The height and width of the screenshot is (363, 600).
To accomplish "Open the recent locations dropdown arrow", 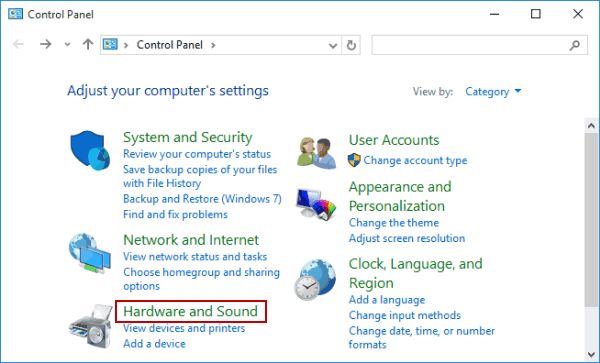I will 67,45.
